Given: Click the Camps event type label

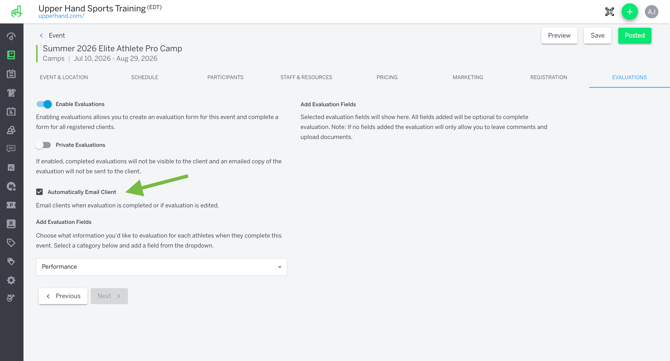Looking at the screenshot, I should [53, 59].
